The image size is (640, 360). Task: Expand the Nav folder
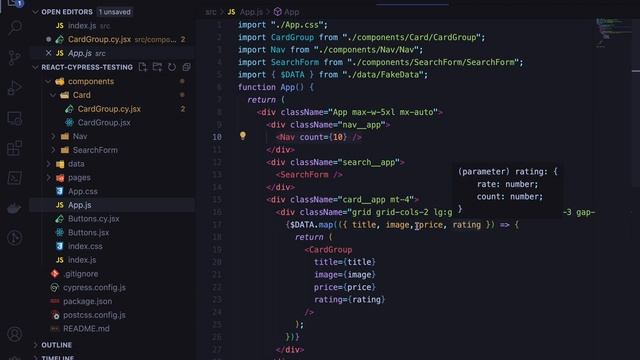pyautogui.click(x=53, y=136)
